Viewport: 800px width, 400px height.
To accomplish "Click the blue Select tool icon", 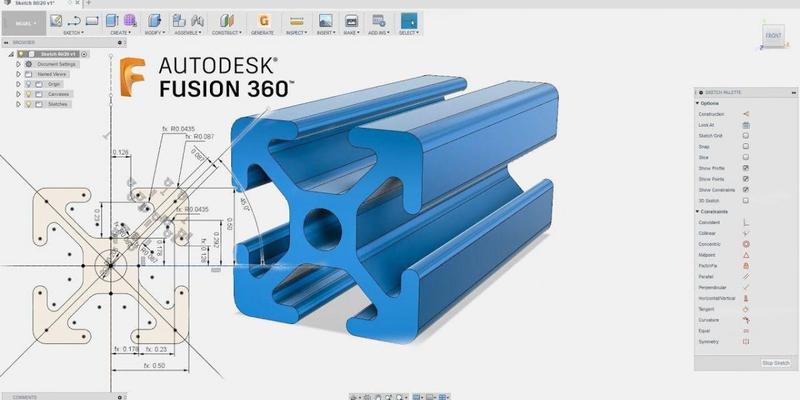I will [x=409, y=21].
